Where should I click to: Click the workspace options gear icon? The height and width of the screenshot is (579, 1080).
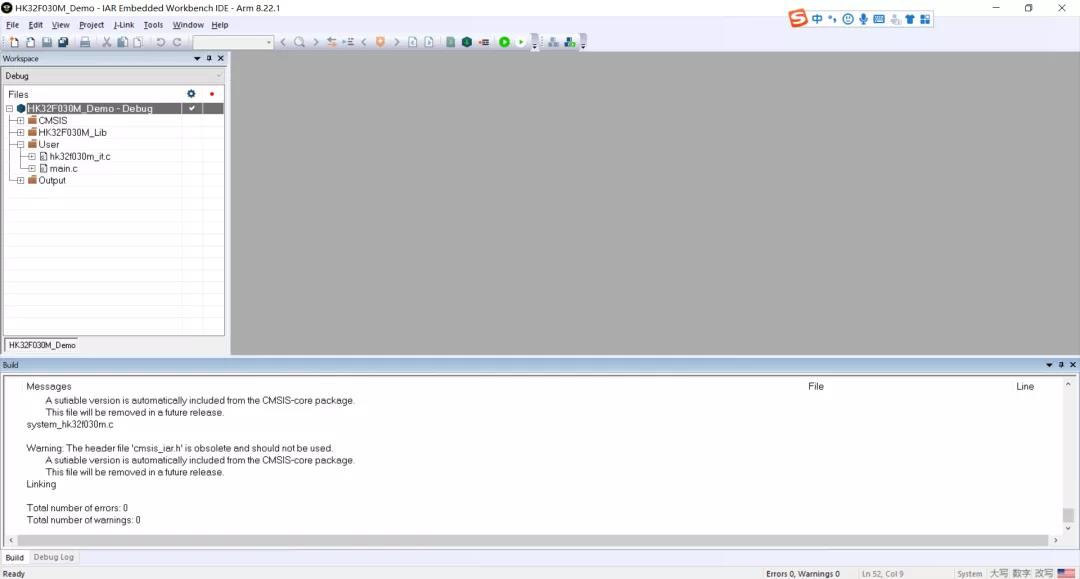click(x=191, y=94)
